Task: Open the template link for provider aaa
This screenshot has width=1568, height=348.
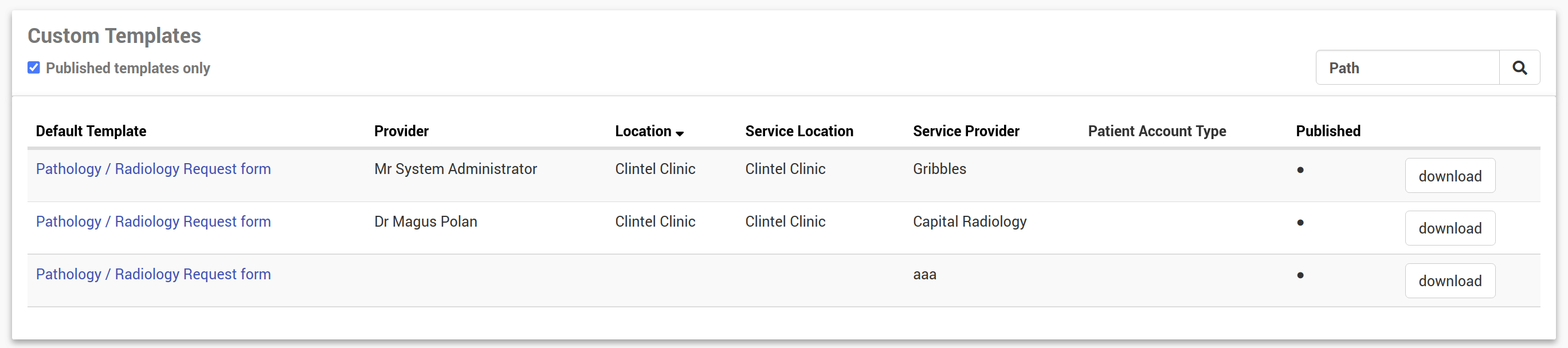Action: click(154, 274)
